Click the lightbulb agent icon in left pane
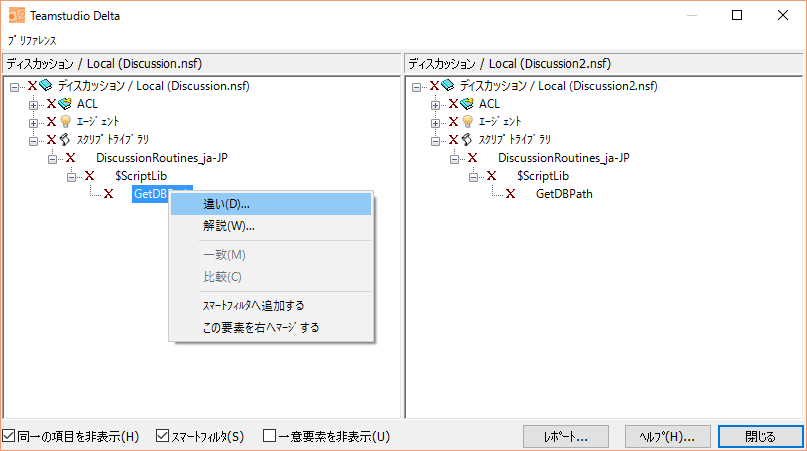The width and height of the screenshot is (807, 451). (x=65, y=122)
